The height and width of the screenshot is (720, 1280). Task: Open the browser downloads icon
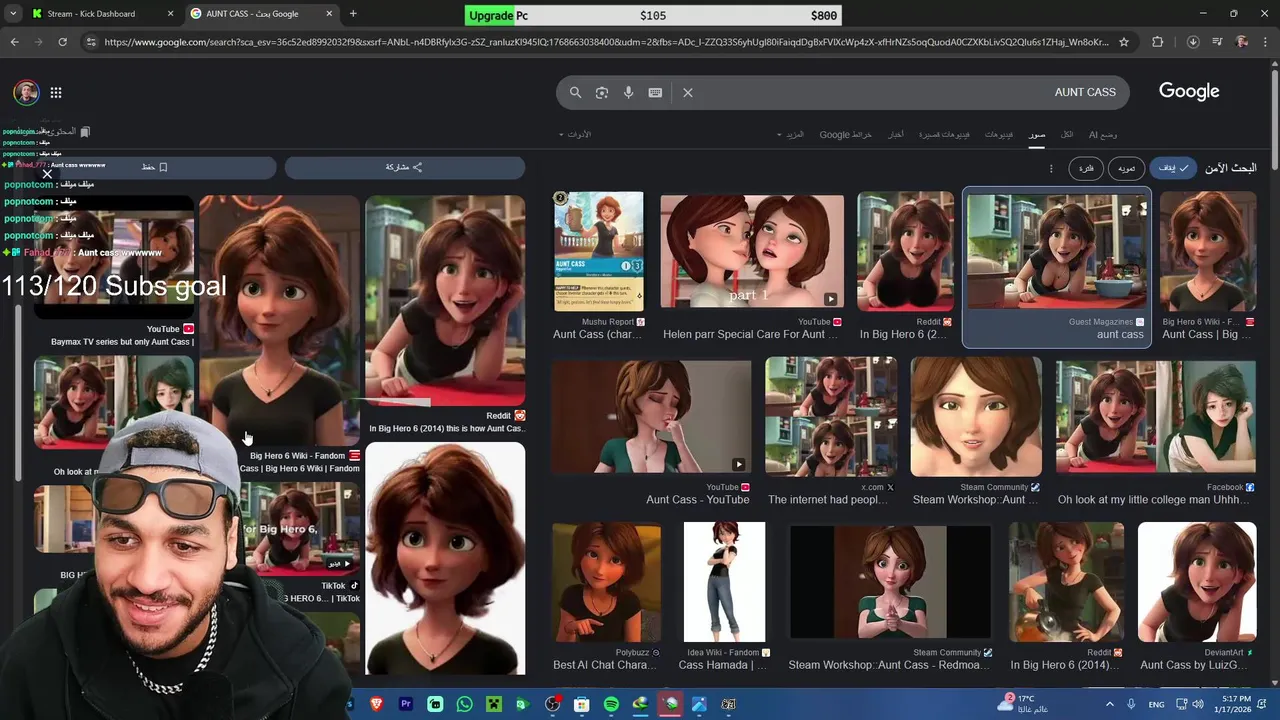click(x=1193, y=42)
